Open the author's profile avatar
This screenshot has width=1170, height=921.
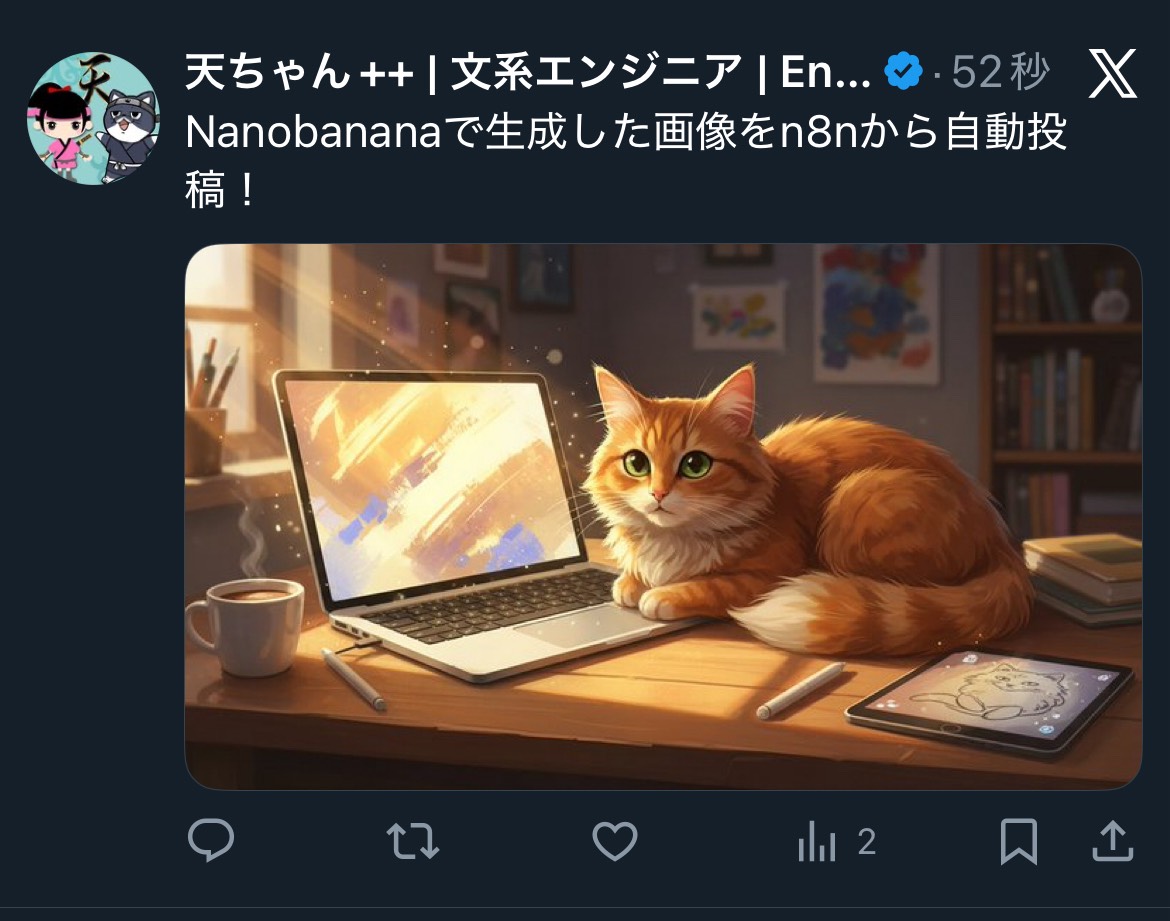click(x=93, y=118)
